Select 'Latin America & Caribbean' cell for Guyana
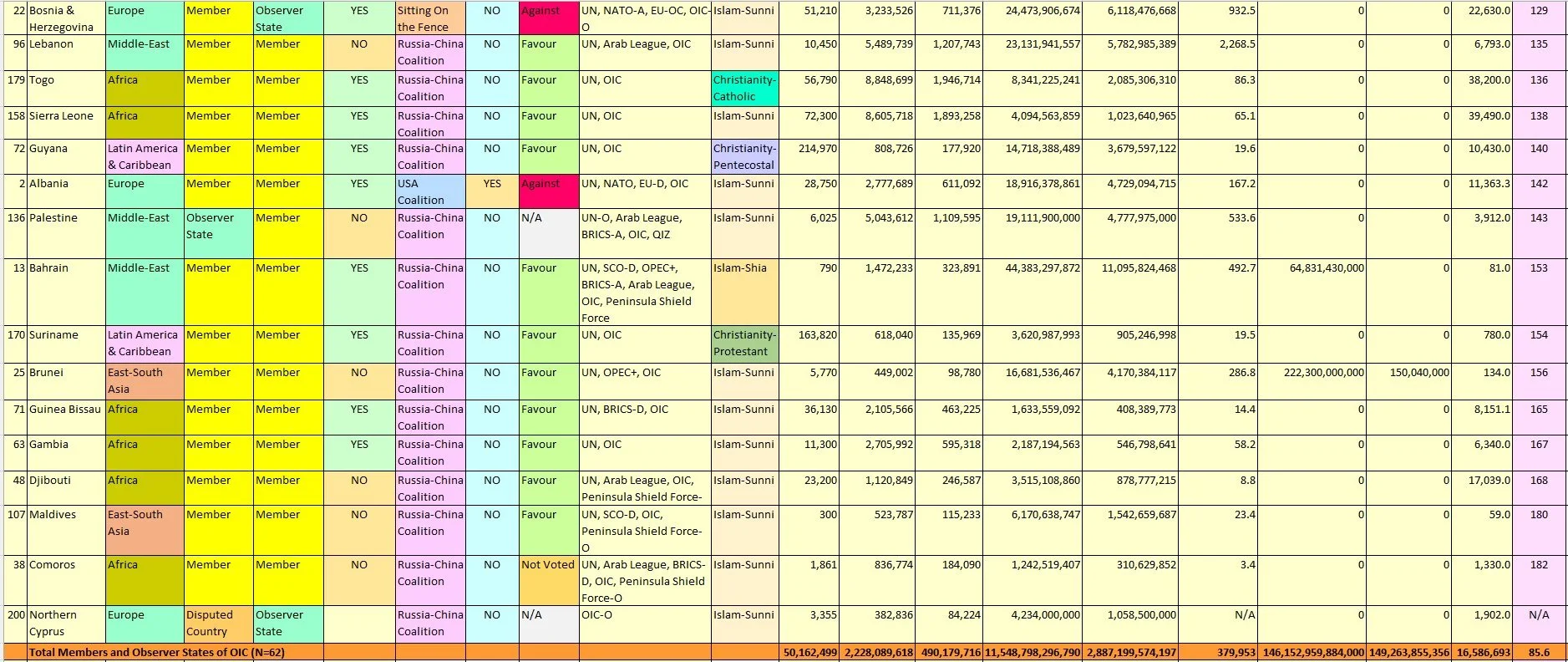Image resolution: width=1568 pixels, height=662 pixels. (x=145, y=157)
